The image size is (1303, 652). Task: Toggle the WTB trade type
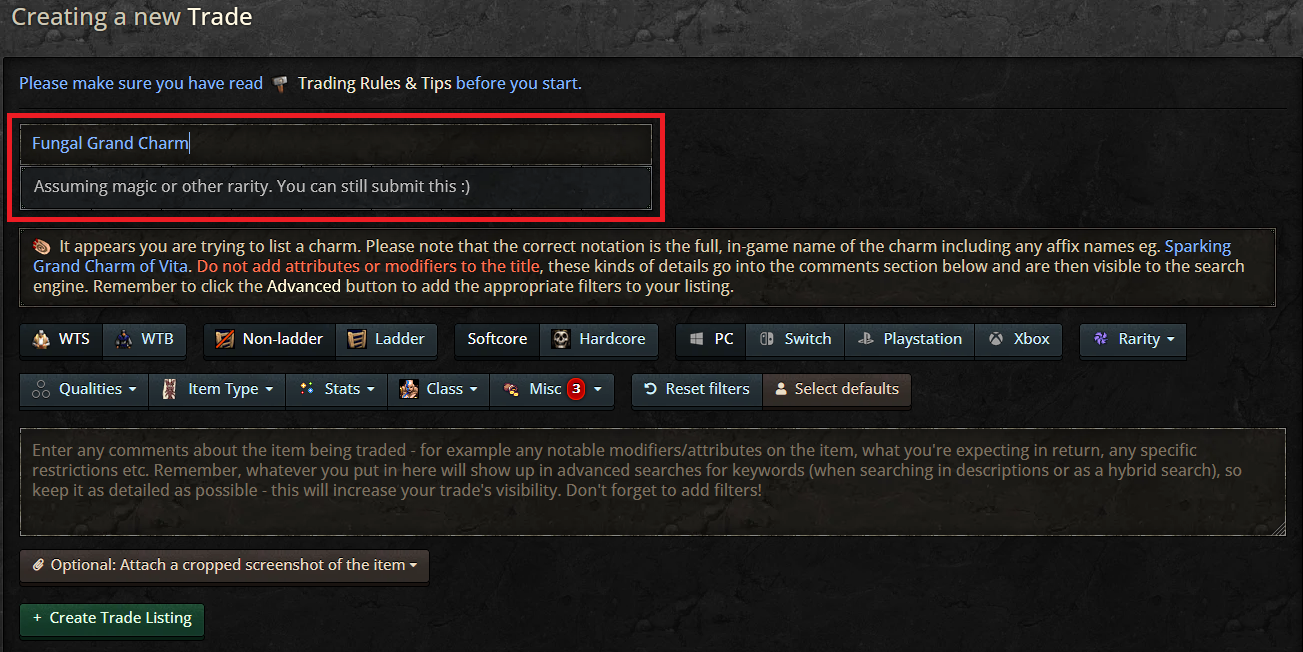click(144, 339)
